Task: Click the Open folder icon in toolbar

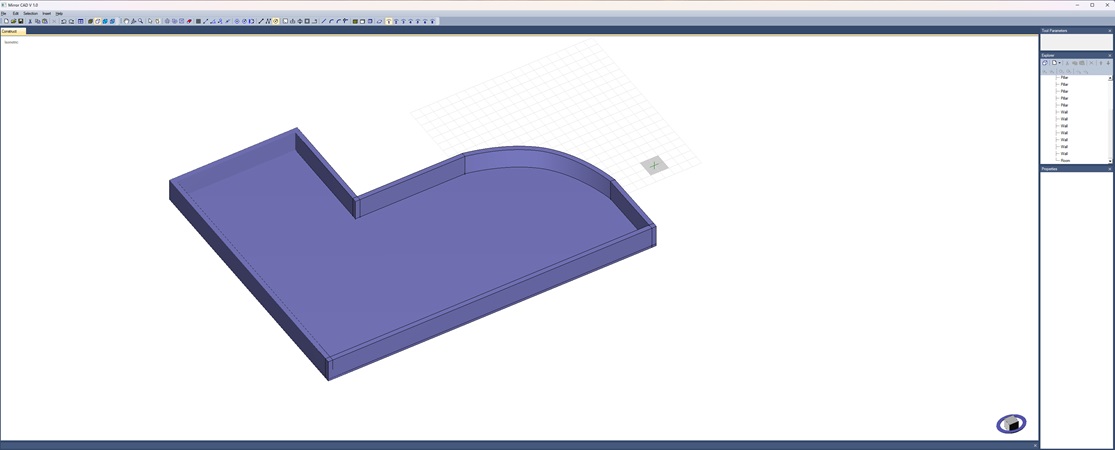Action: point(14,21)
